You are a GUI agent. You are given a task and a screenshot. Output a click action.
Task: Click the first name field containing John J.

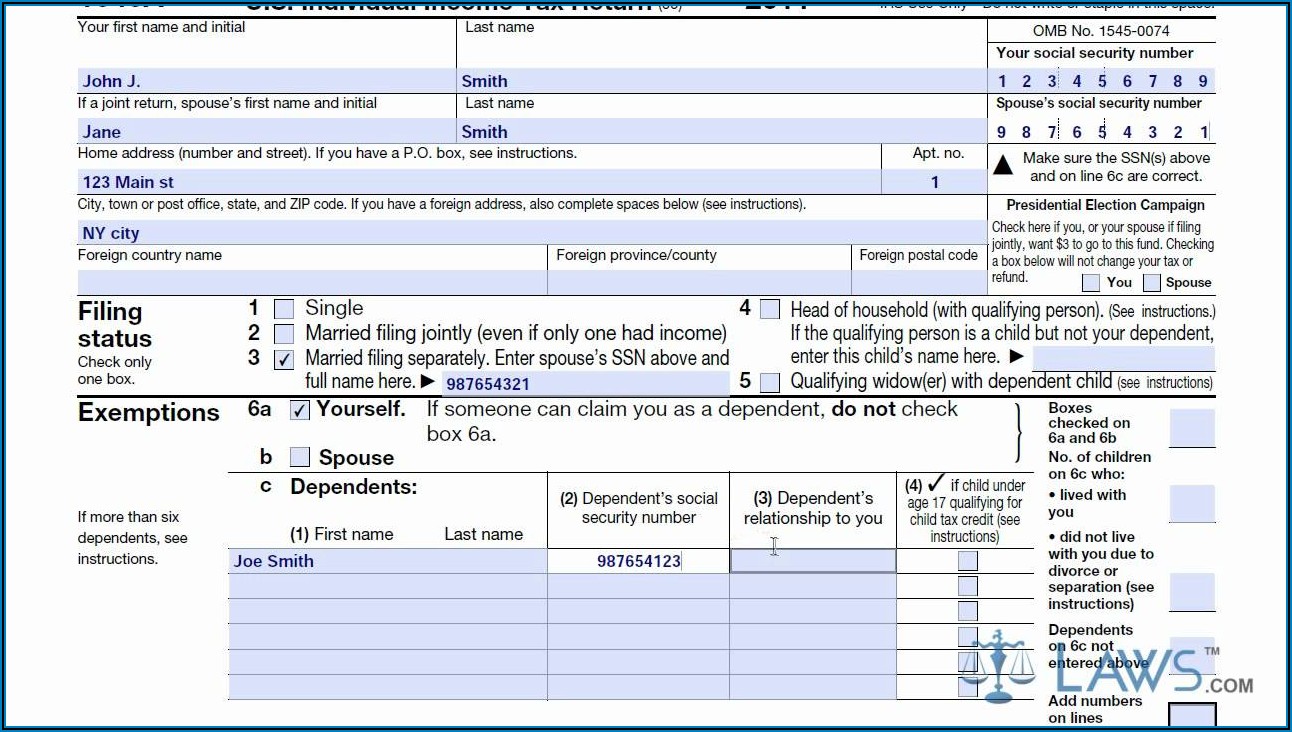pyautogui.click(x=266, y=81)
